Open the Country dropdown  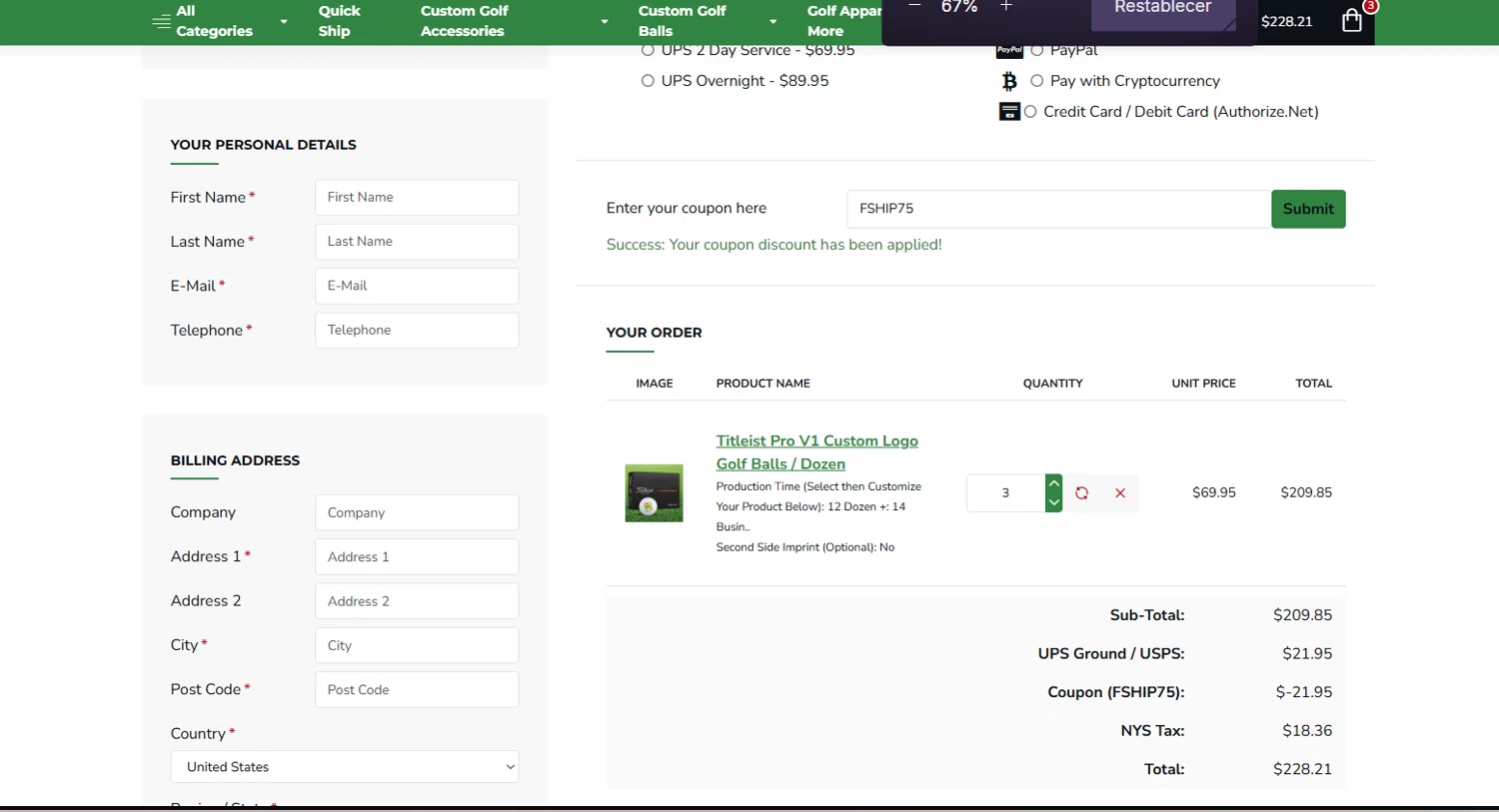coord(345,767)
